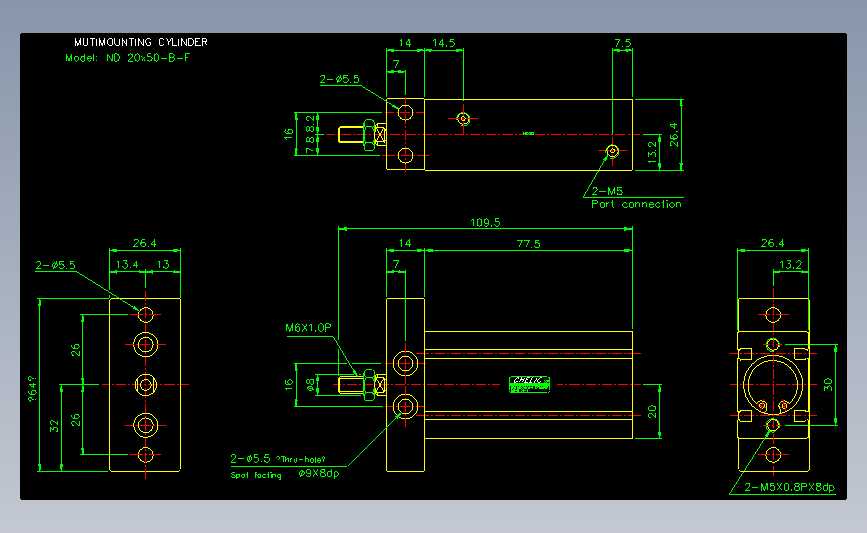Select the 14 dimension in front view

click(x=405, y=243)
